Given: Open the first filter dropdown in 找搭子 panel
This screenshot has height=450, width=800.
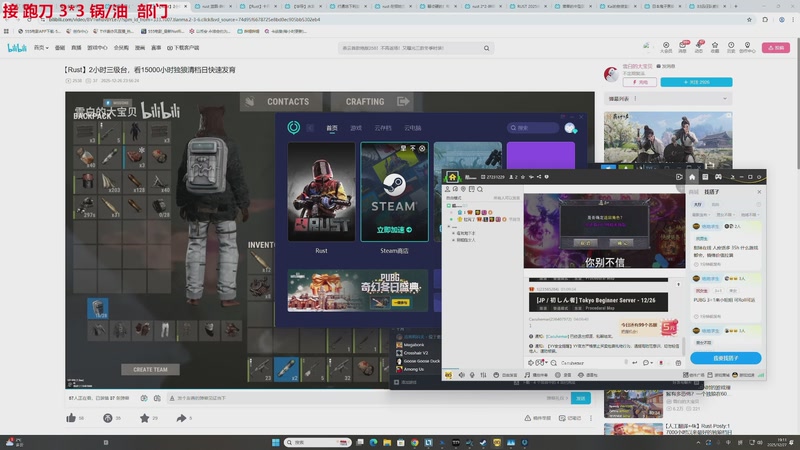Looking at the screenshot, I should (x=701, y=215).
